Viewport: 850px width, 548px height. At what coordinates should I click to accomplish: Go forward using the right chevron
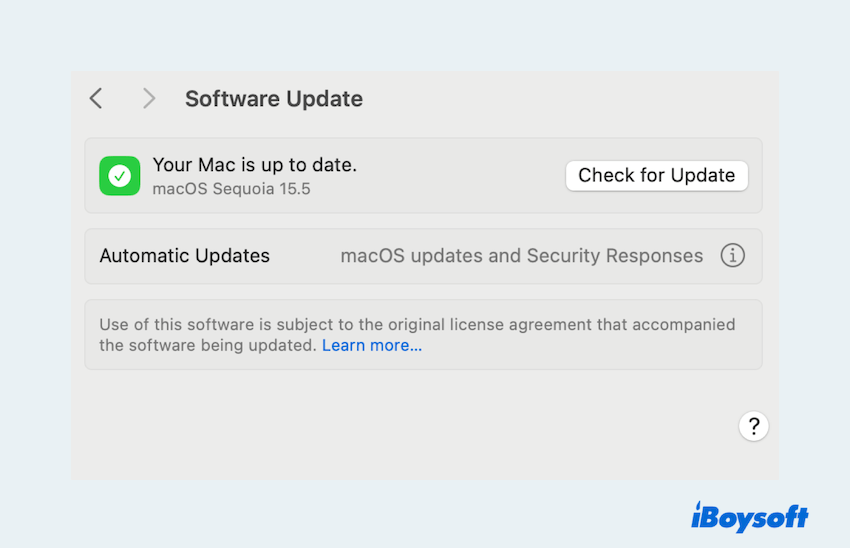[x=149, y=98]
